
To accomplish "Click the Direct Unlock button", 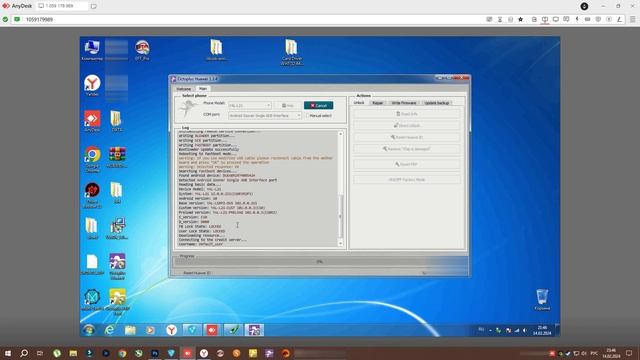I will (x=407, y=125).
